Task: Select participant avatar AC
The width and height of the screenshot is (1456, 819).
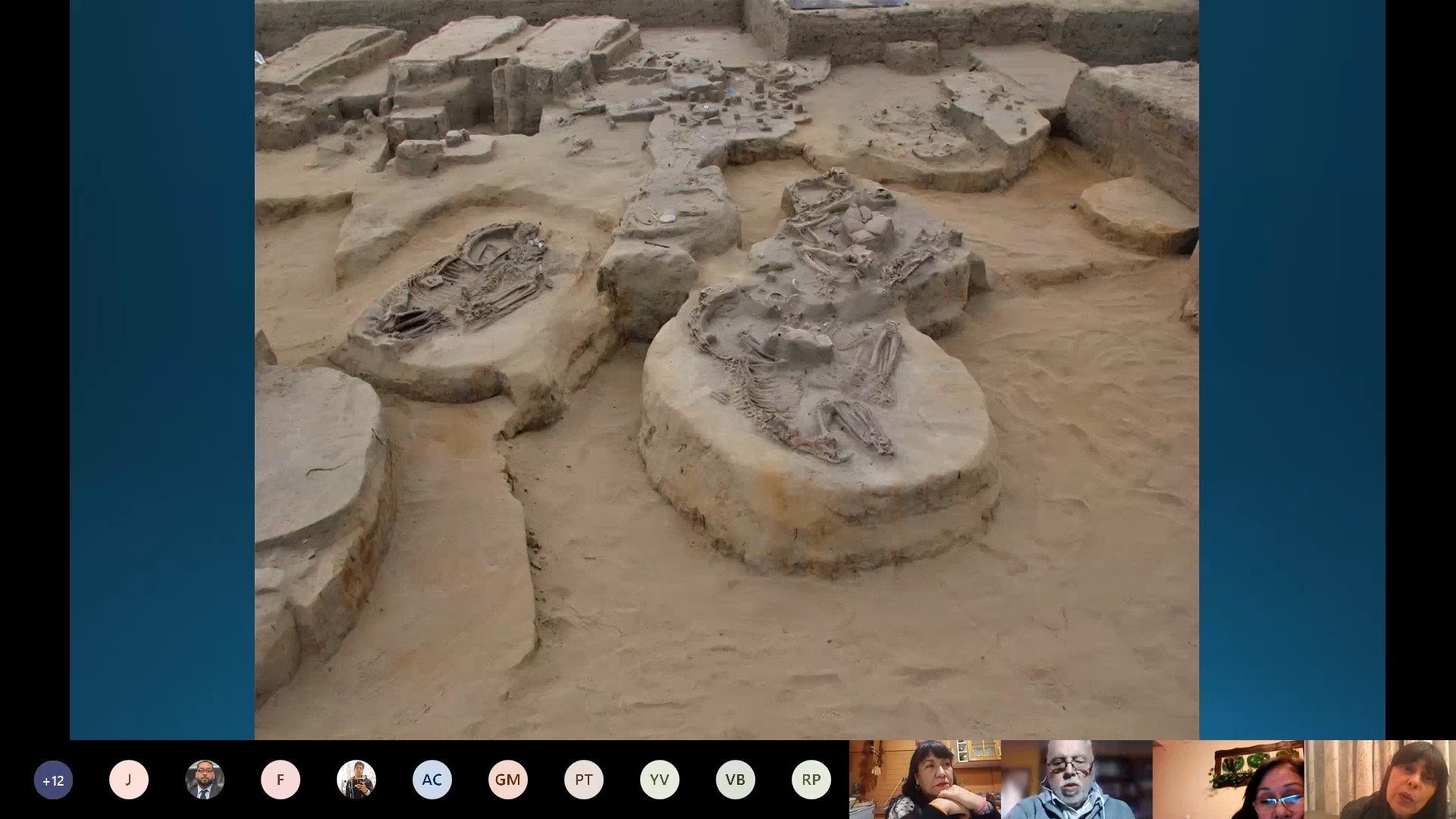Action: [x=432, y=780]
